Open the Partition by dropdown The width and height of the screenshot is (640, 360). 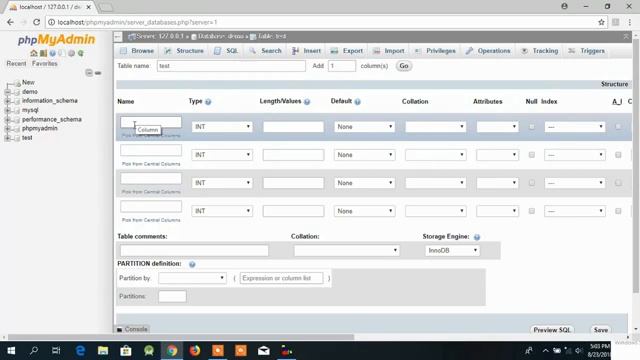point(192,278)
